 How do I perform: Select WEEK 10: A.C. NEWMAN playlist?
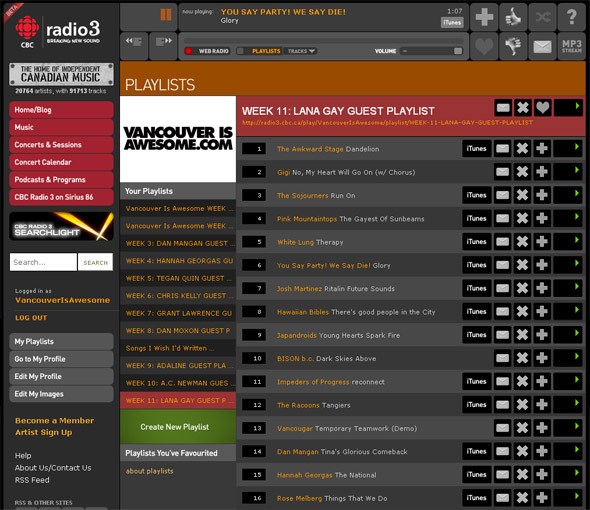pos(178,383)
